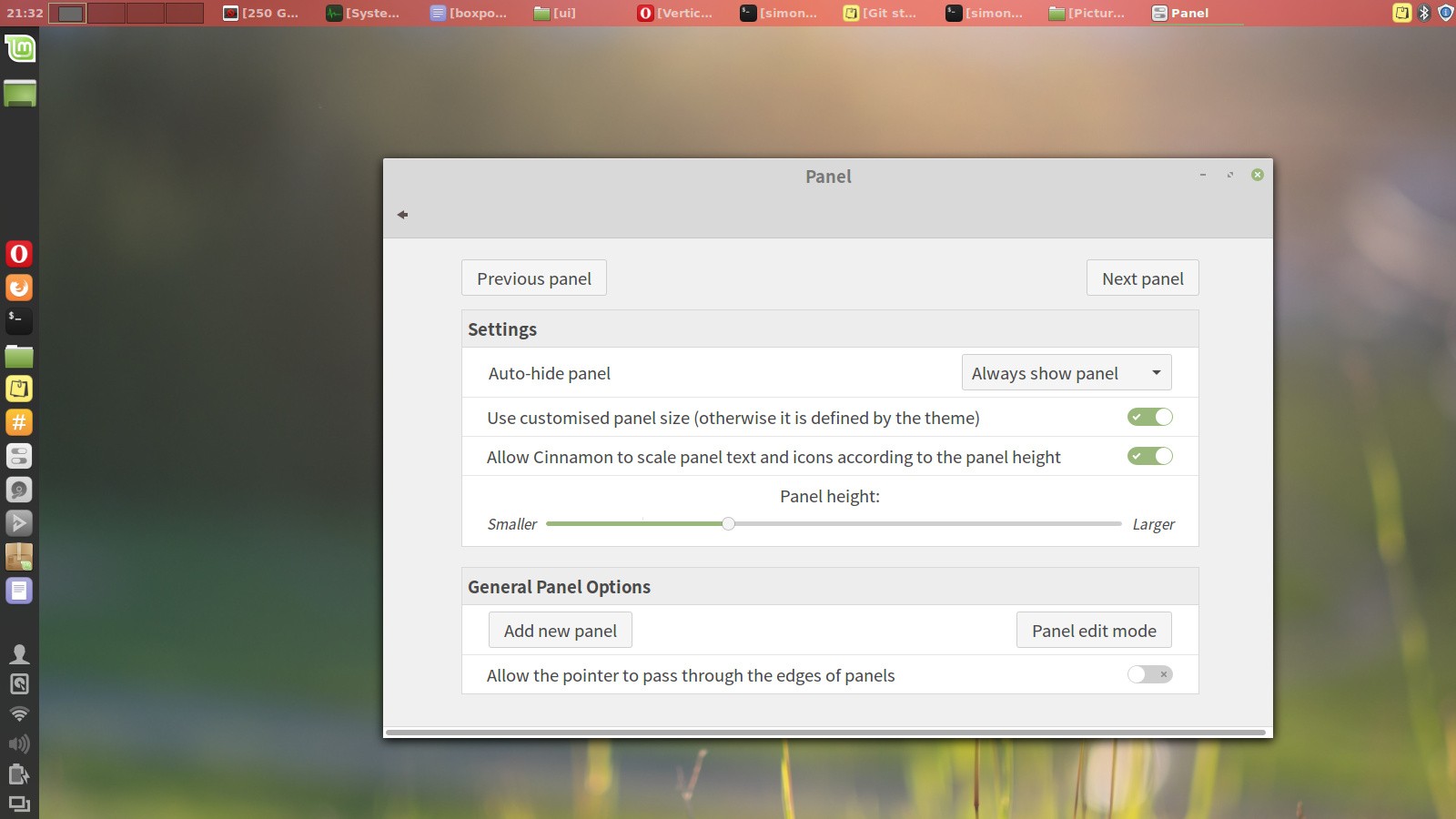
Task: Click the 21:32 clock applet
Action: [25, 13]
